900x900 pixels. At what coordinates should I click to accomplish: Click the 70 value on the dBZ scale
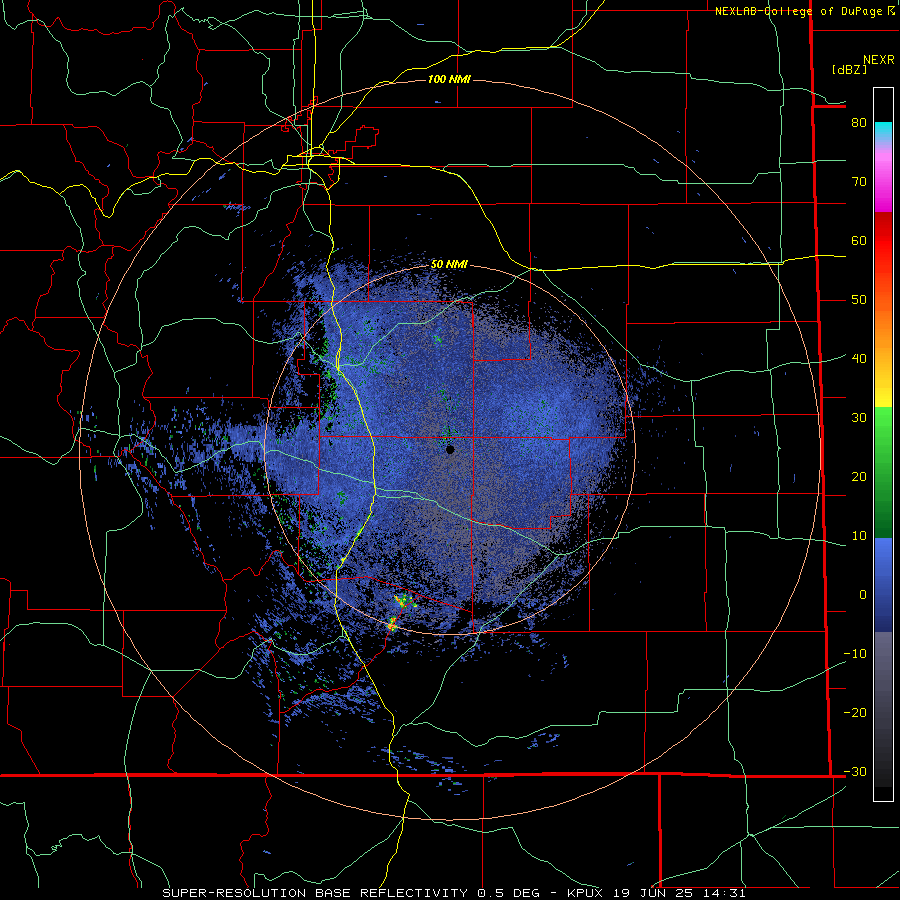pyautogui.click(x=859, y=182)
